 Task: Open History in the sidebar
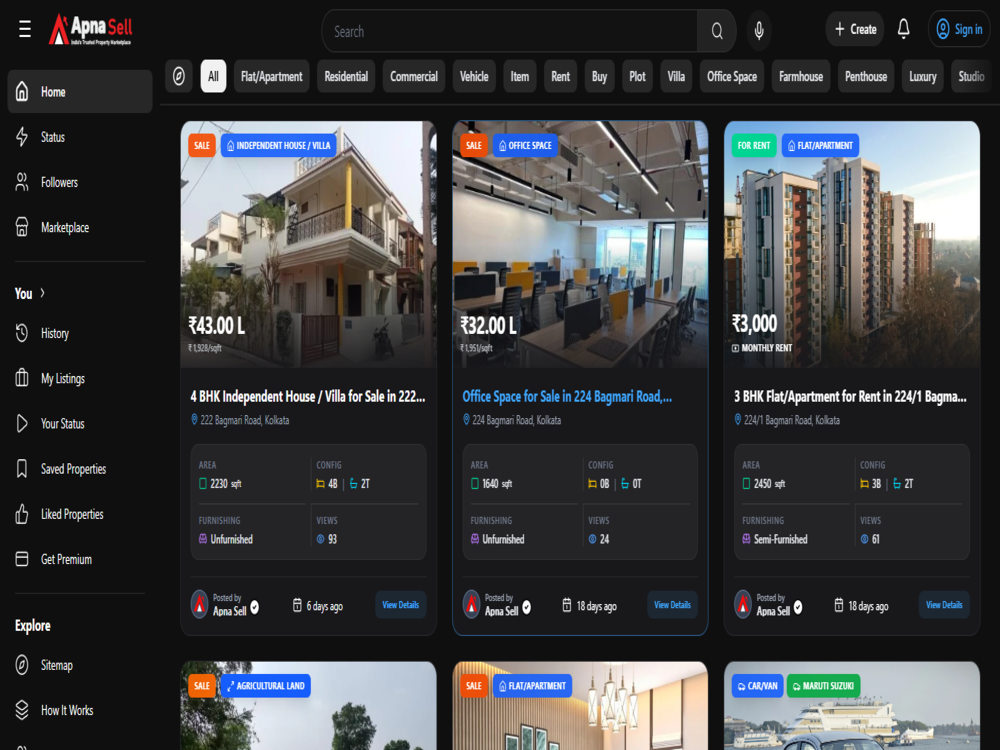pos(80,334)
